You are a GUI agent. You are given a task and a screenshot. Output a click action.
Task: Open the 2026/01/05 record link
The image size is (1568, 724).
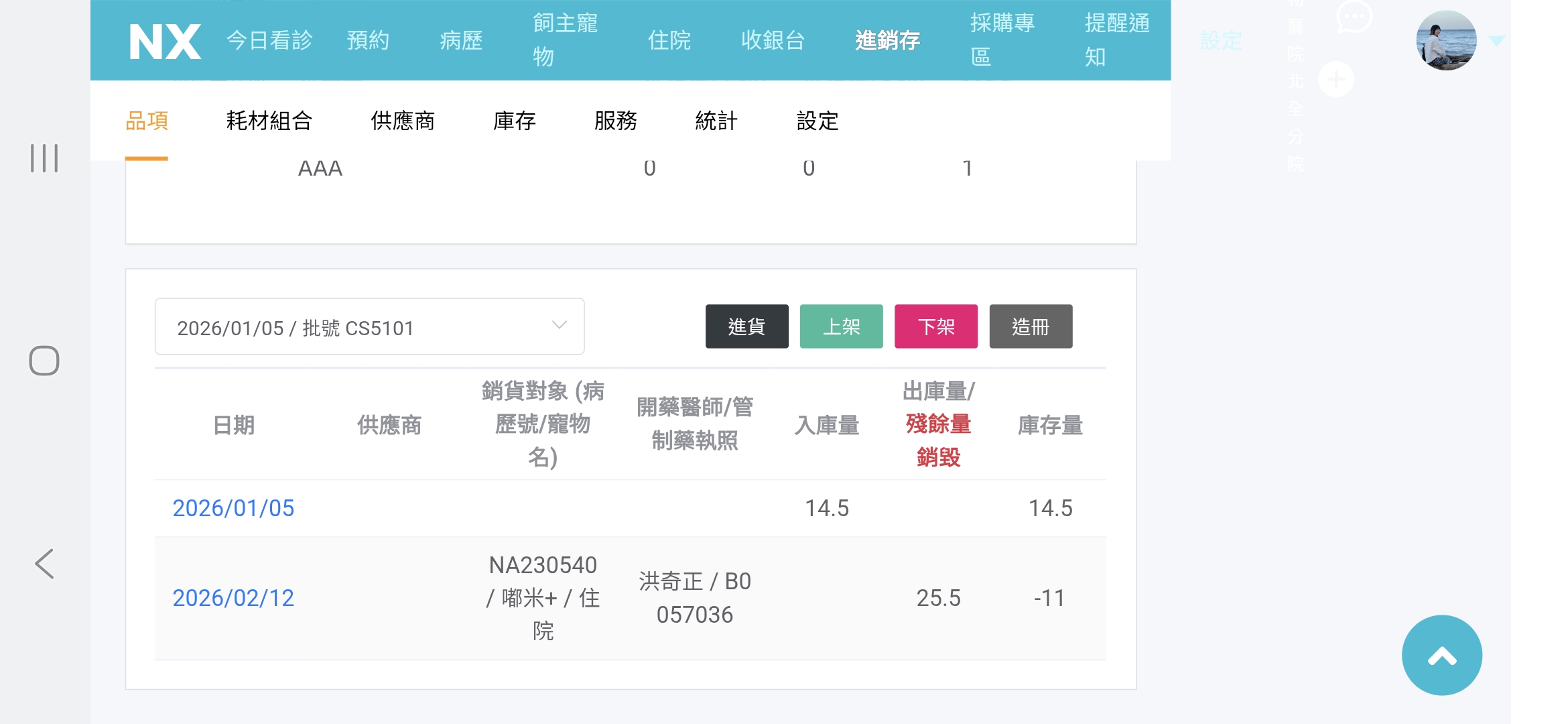pyautogui.click(x=233, y=508)
